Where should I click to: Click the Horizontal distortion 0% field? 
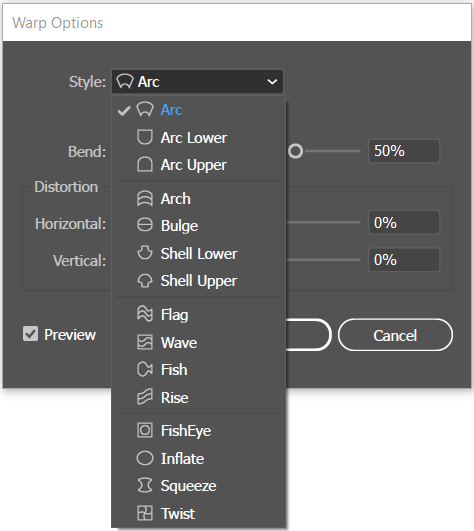point(404,222)
